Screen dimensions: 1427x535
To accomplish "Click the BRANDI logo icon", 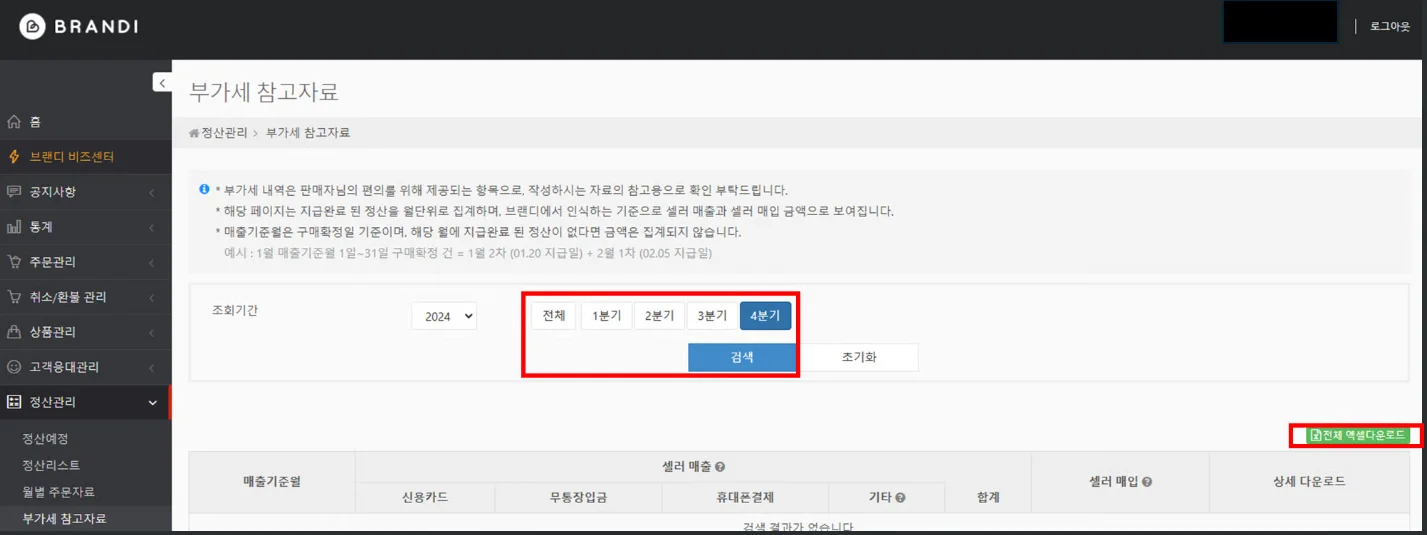I will coord(34,27).
